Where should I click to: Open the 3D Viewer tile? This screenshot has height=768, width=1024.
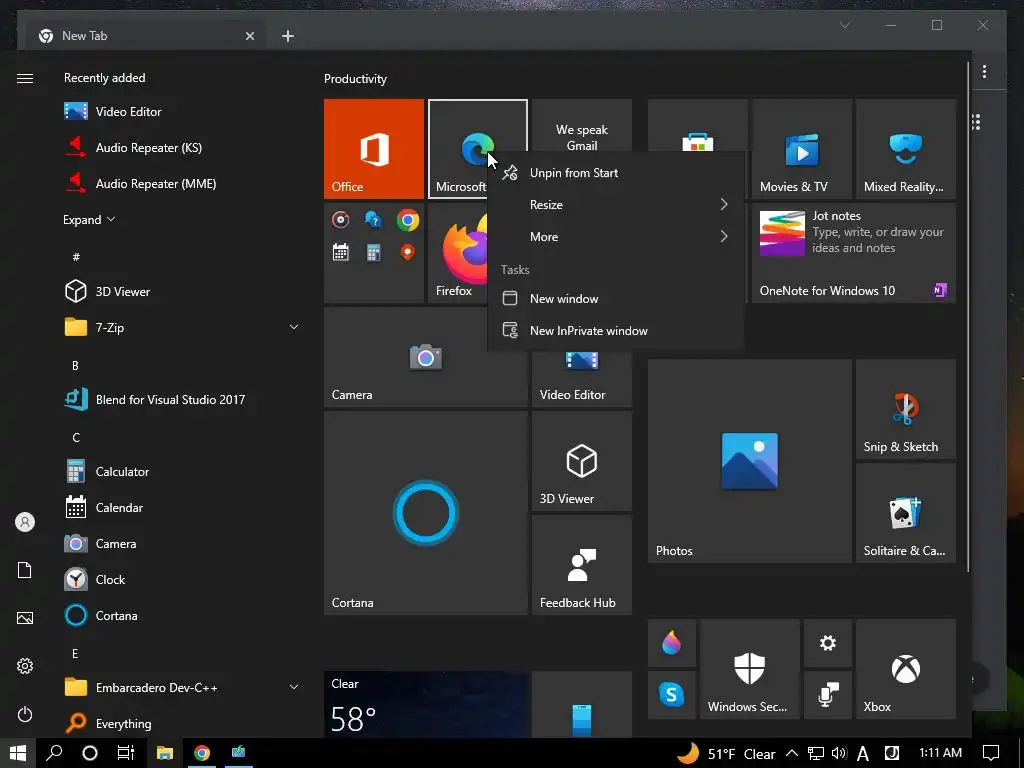click(582, 461)
